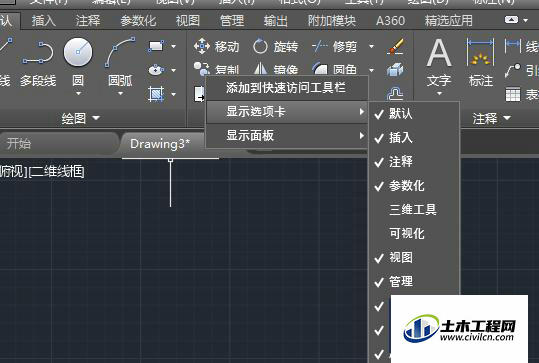Viewport: 539px width, 363px height.
Task: Open the Circle tool dropdown arrow
Action: (78, 94)
